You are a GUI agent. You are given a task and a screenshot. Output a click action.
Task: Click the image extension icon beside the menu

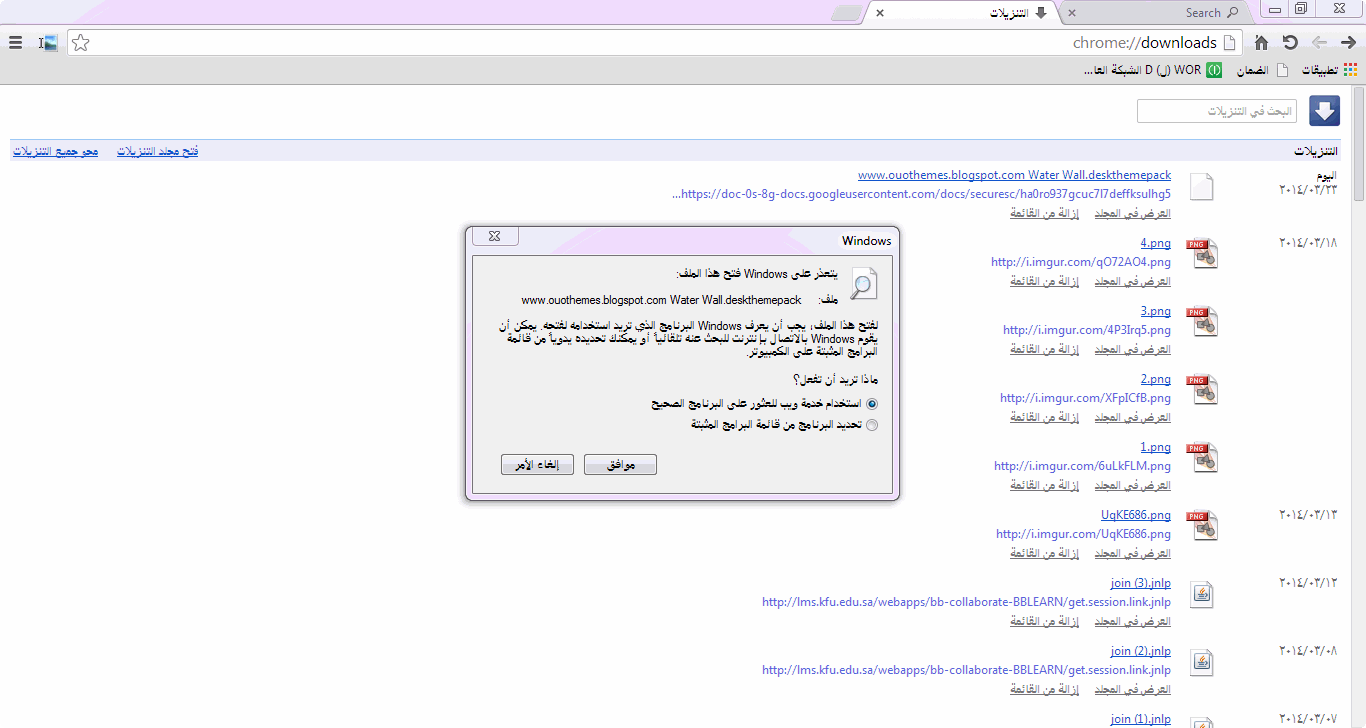[49, 43]
